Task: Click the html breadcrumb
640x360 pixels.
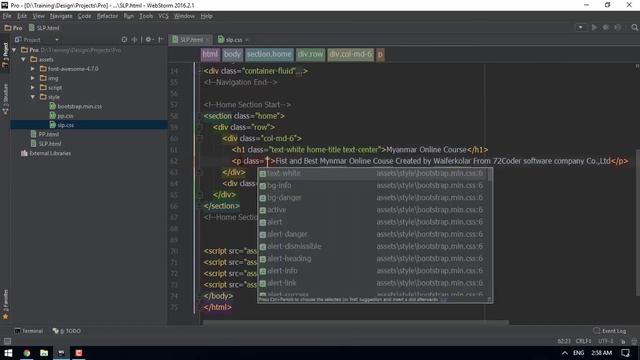Action: tap(210, 54)
